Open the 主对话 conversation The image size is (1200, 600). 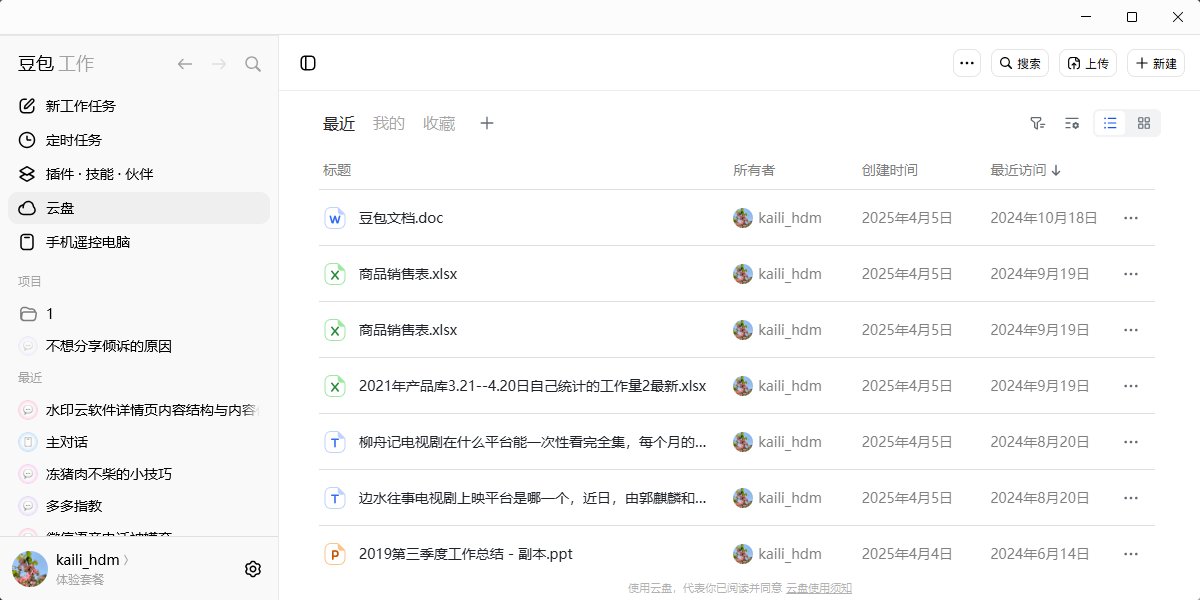139,442
